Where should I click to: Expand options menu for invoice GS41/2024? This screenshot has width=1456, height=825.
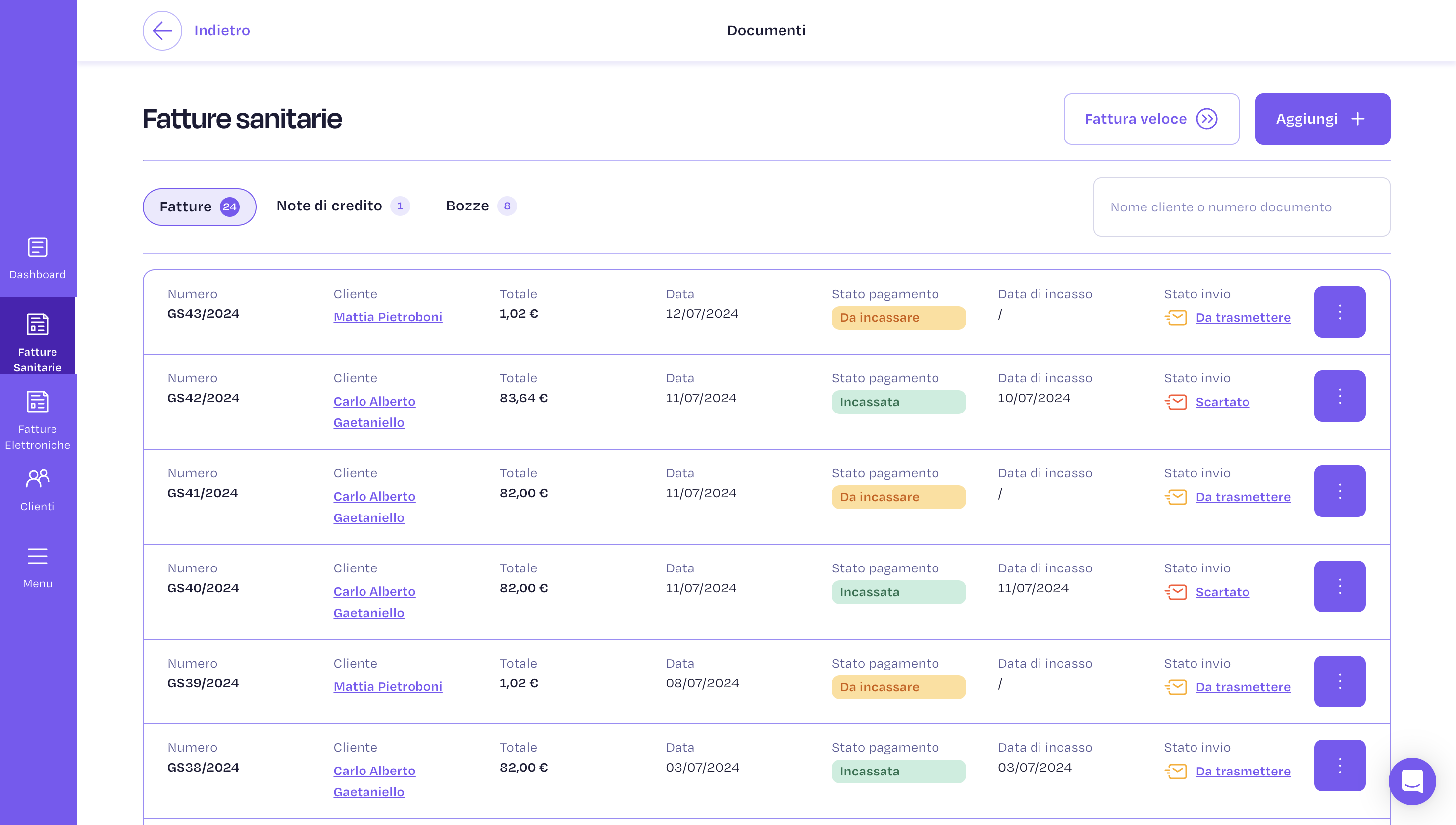[x=1339, y=491]
